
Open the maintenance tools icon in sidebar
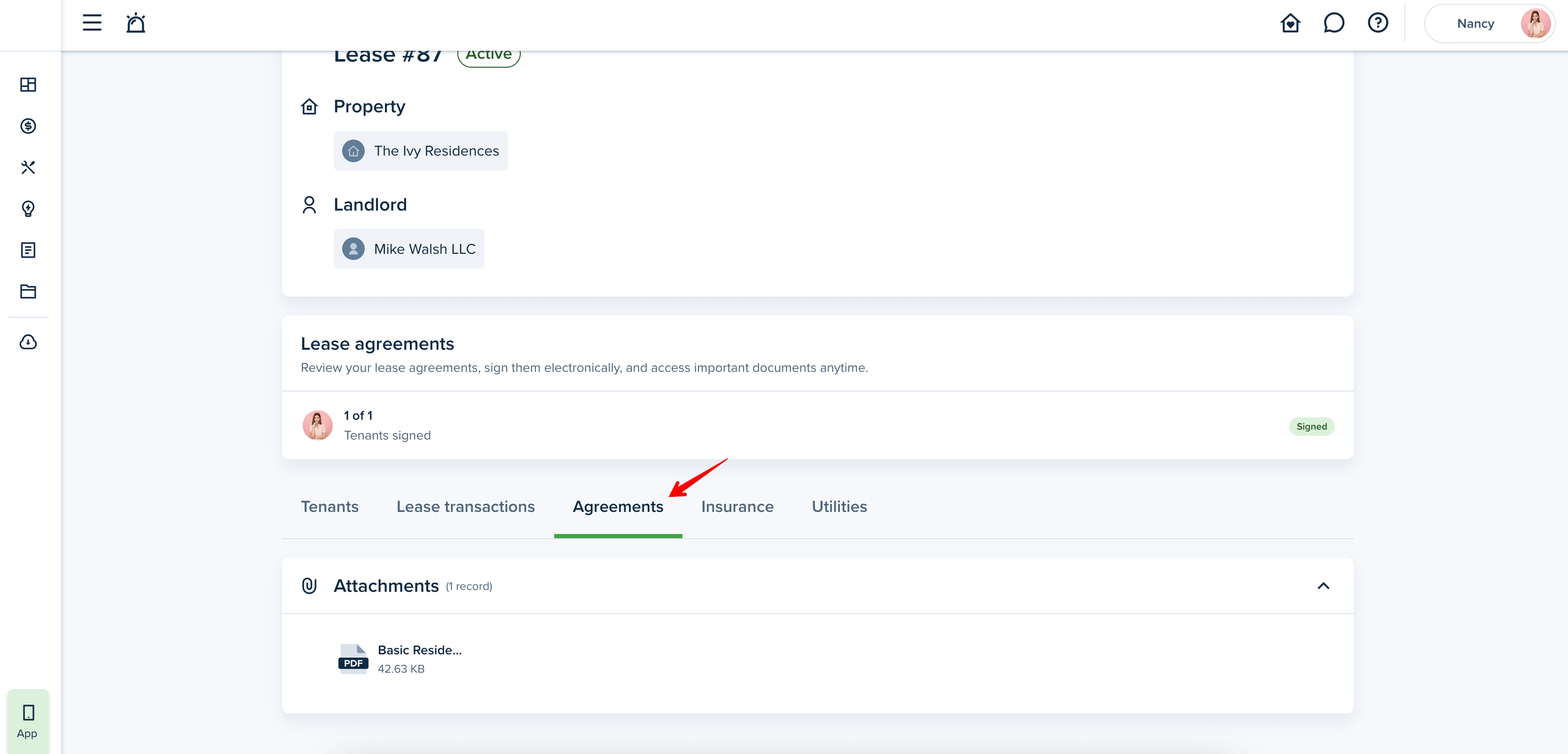click(x=28, y=167)
